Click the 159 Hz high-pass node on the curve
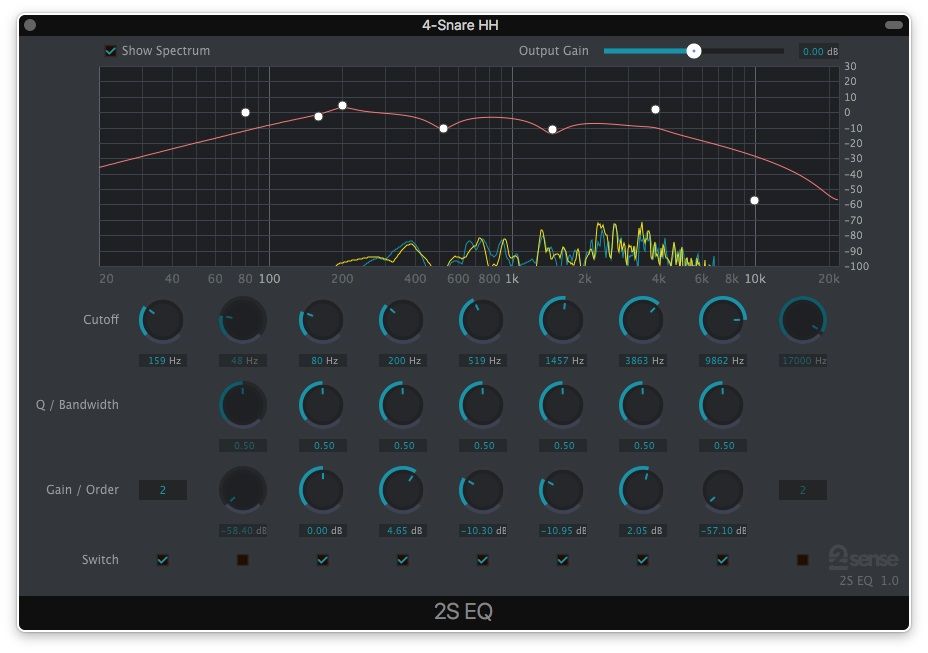Image resolution: width=928 pixels, height=653 pixels. click(x=318, y=117)
